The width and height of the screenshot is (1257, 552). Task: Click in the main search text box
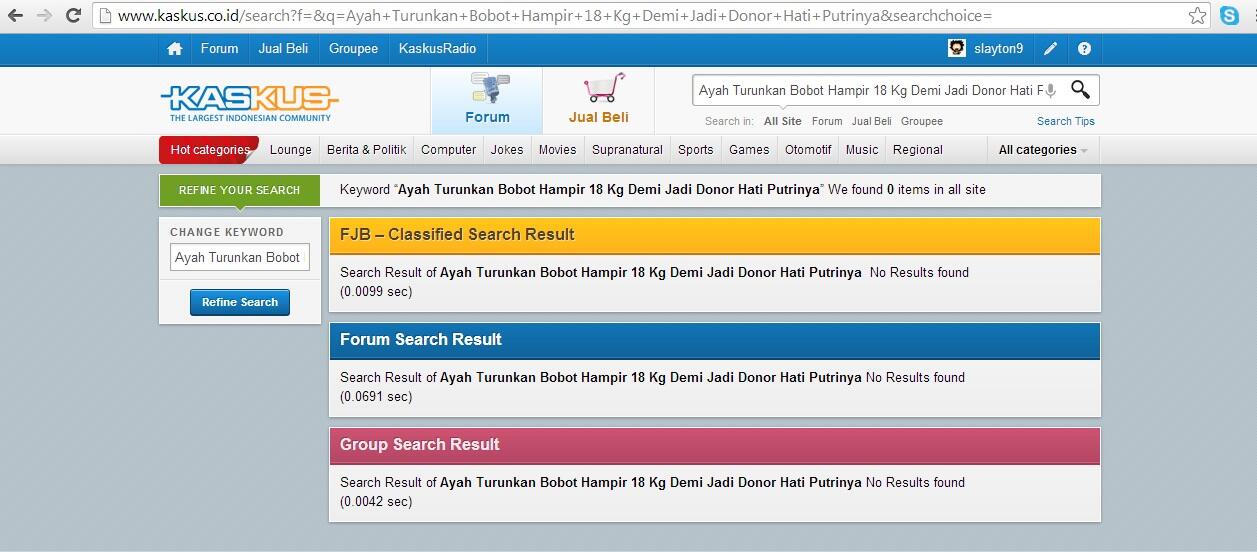(868, 90)
